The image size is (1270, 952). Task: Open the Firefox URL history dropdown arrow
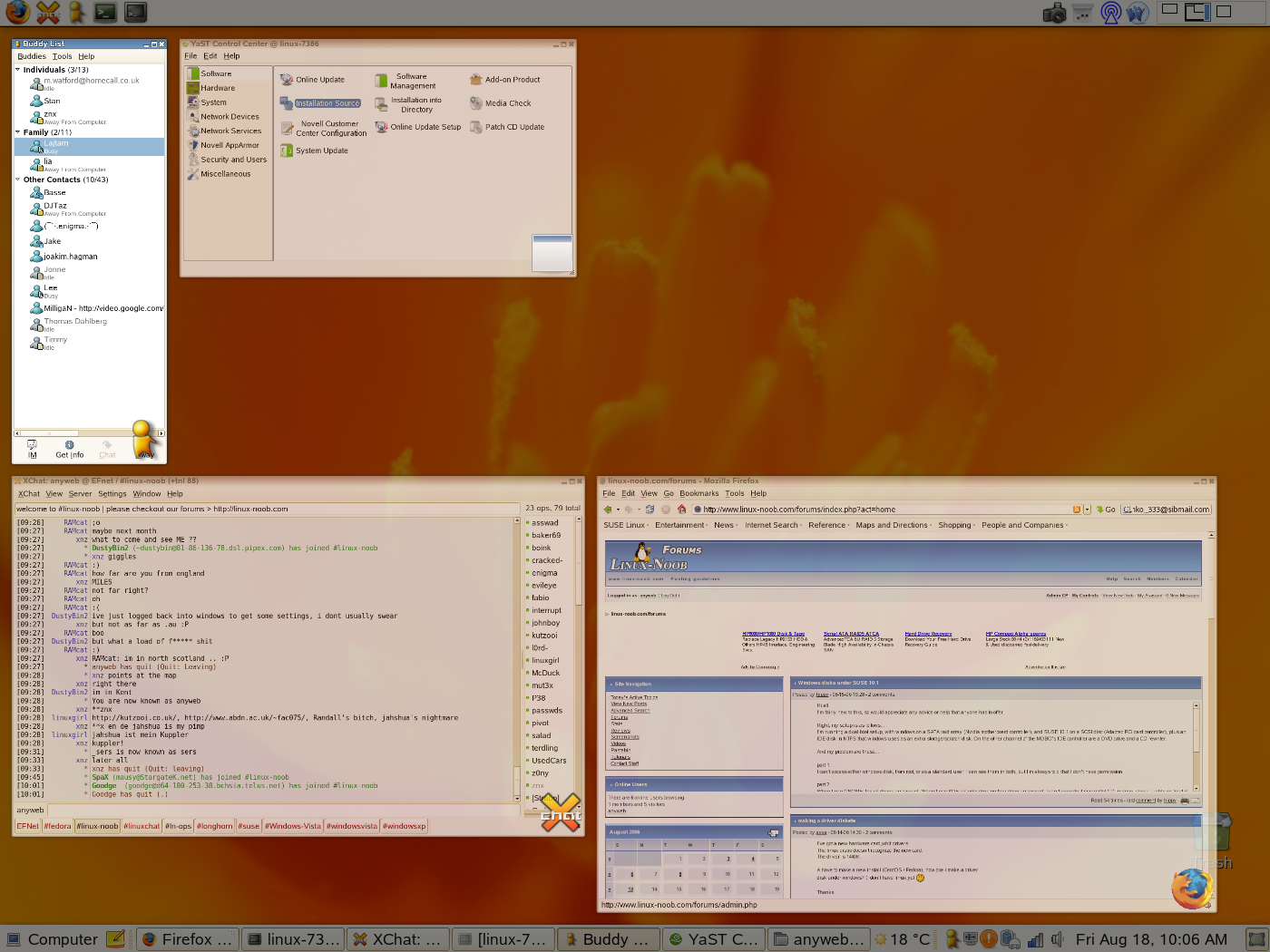tap(1087, 510)
